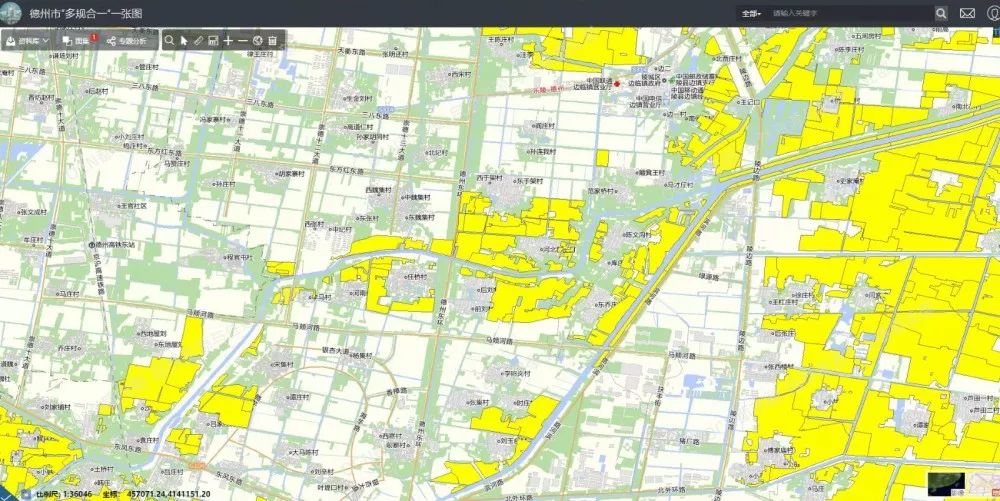The width and height of the screenshot is (1000, 501).
Task: Zoom out with the minus icon
Action: [x=242, y=41]
